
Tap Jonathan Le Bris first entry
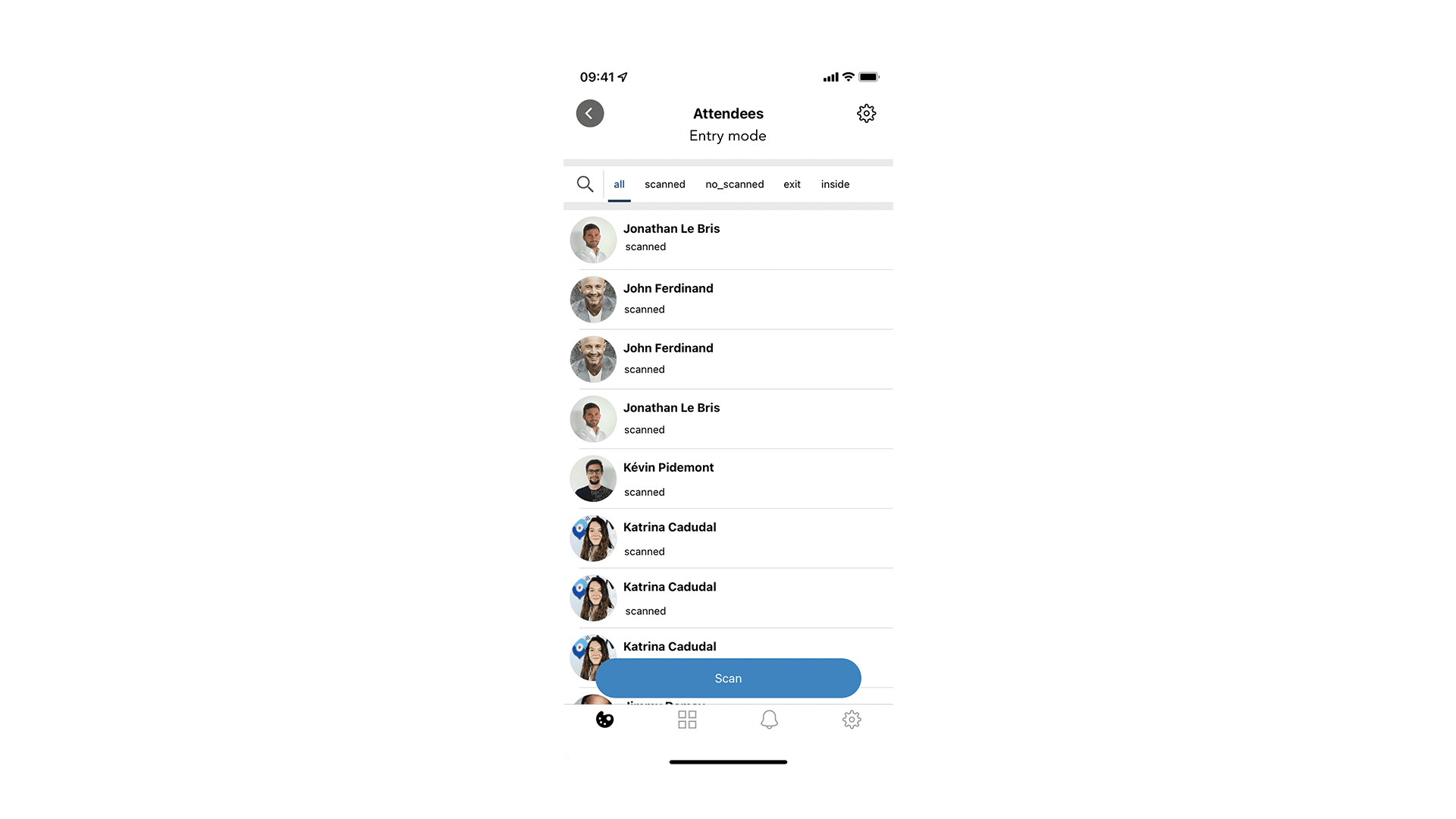(x=728, y=237)
